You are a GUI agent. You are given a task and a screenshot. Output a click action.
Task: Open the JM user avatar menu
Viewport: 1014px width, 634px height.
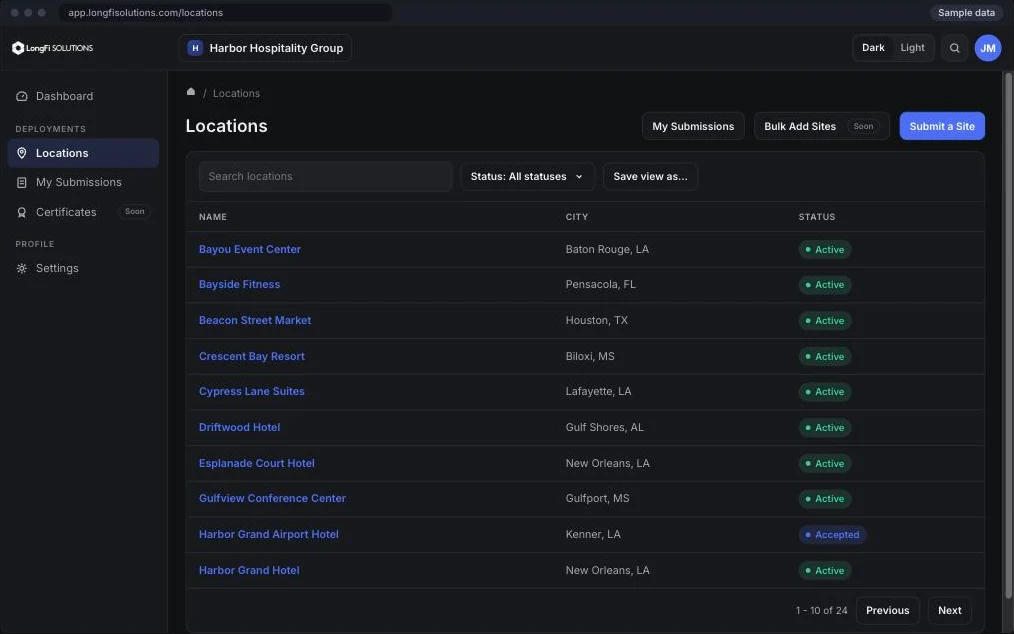(987, 48)
